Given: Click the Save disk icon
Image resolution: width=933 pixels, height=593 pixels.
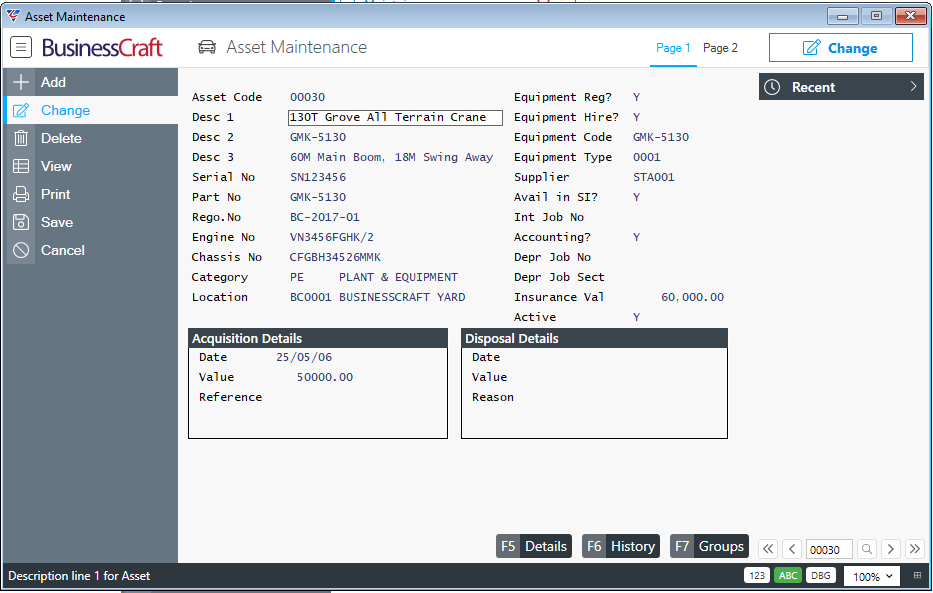Looking at the screenshot, I should tap(21, 222).
